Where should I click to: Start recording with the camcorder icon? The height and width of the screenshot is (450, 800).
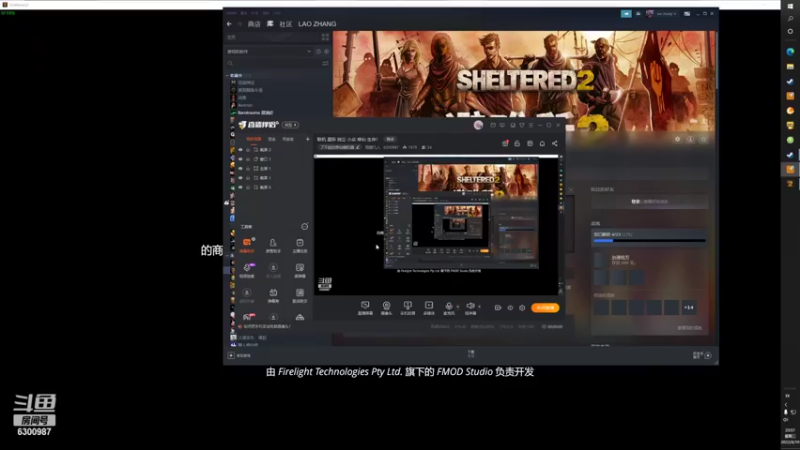point(498,308)
